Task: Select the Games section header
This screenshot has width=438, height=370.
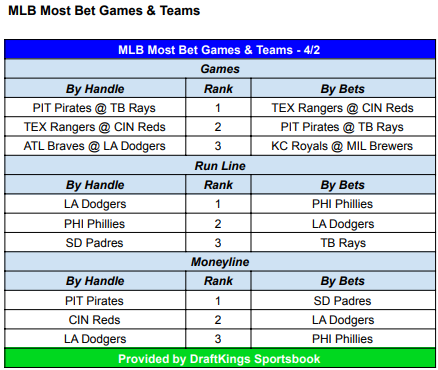Action: click(x=220, y=69)
